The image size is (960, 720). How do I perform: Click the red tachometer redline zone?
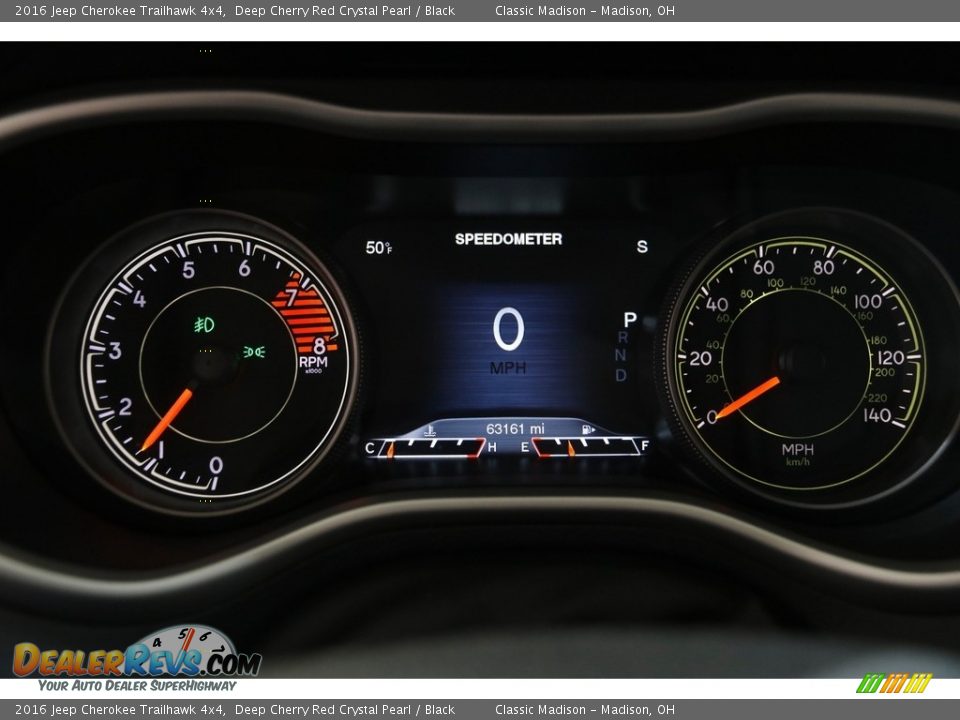click(304, 312)
